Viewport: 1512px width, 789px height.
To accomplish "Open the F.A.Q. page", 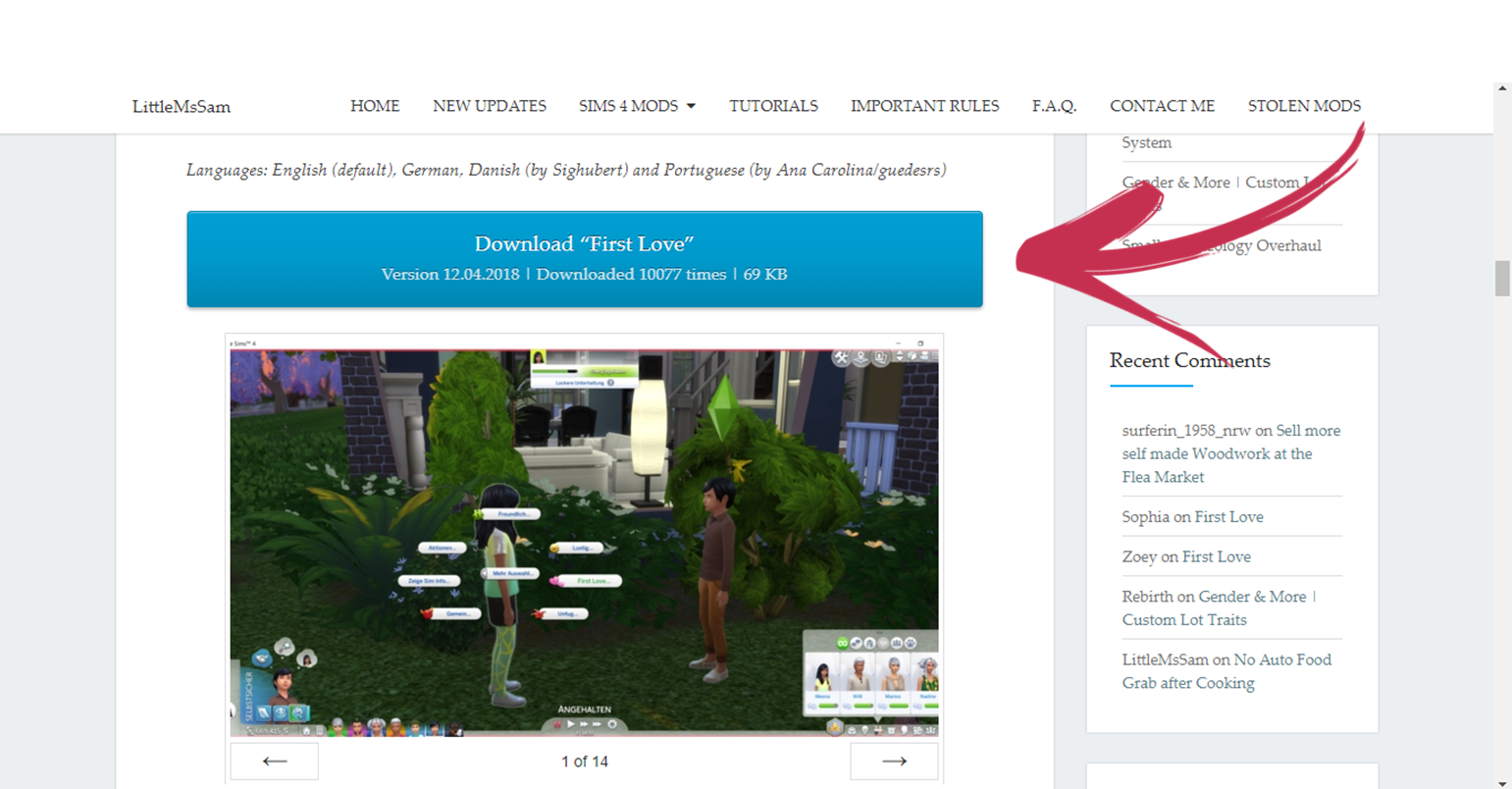I will coord(1054,106).
